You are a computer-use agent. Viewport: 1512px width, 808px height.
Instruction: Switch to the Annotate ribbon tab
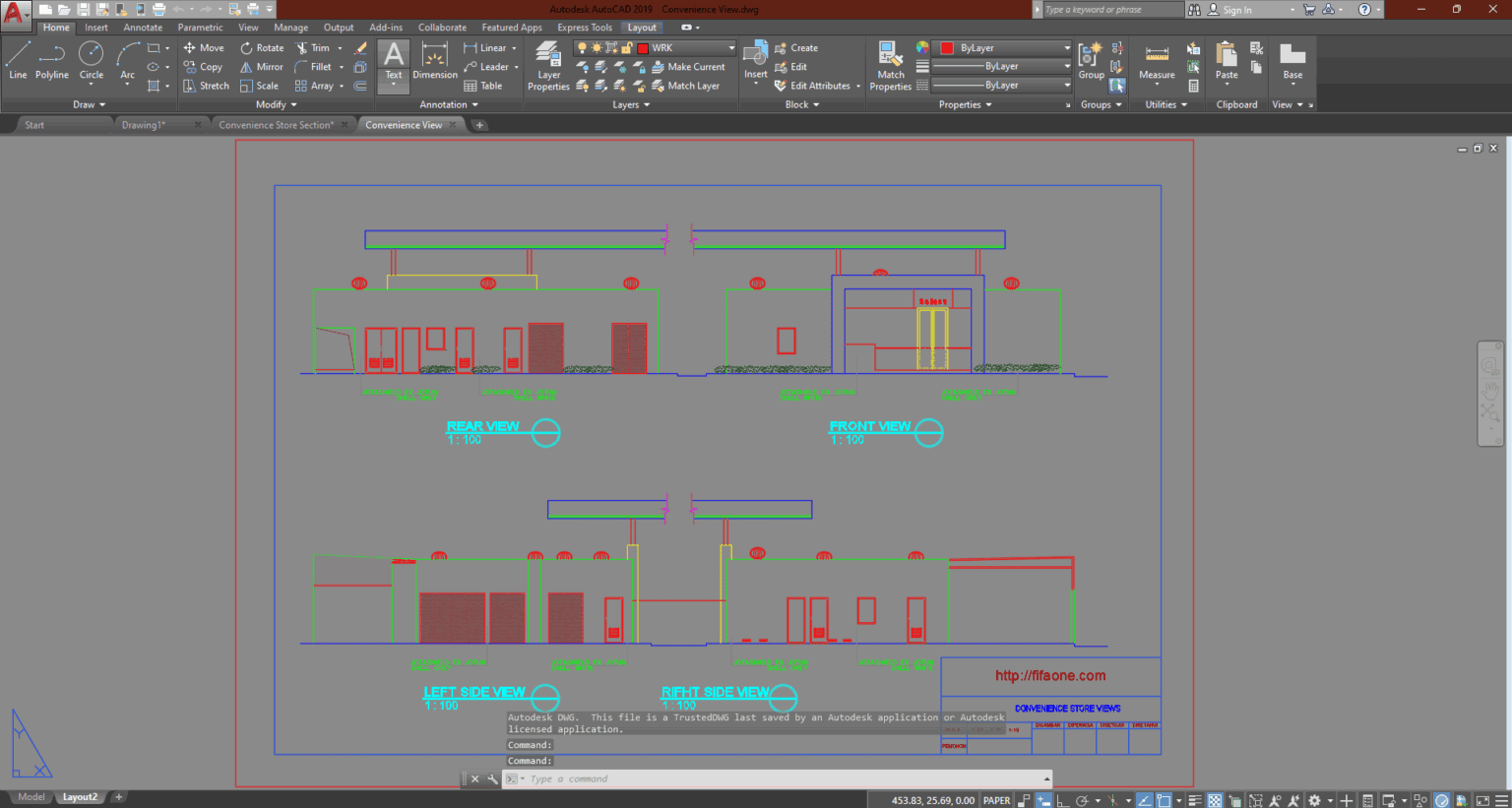(x=142, y=27)
